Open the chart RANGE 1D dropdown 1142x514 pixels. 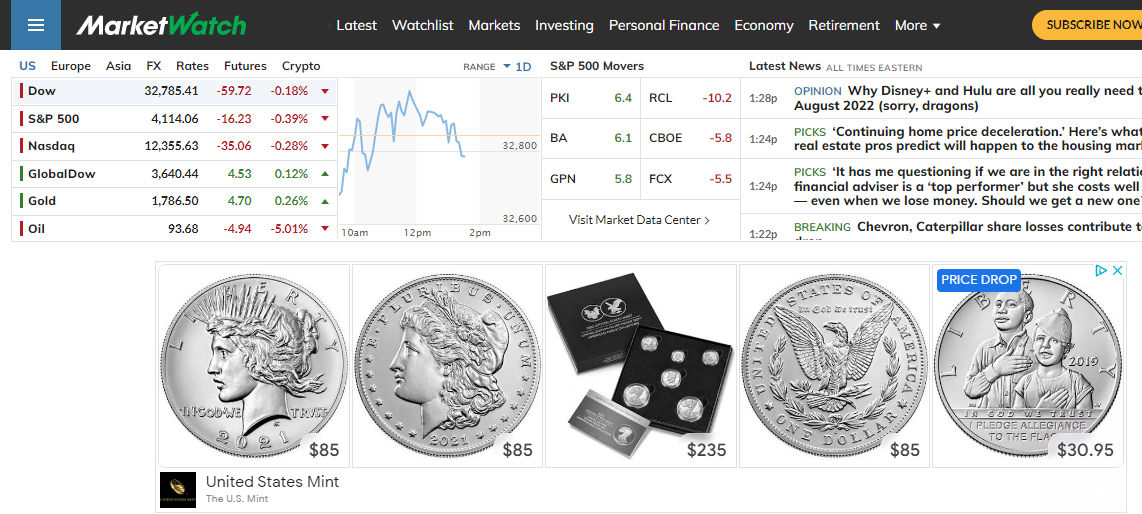(x=517, y=66)
